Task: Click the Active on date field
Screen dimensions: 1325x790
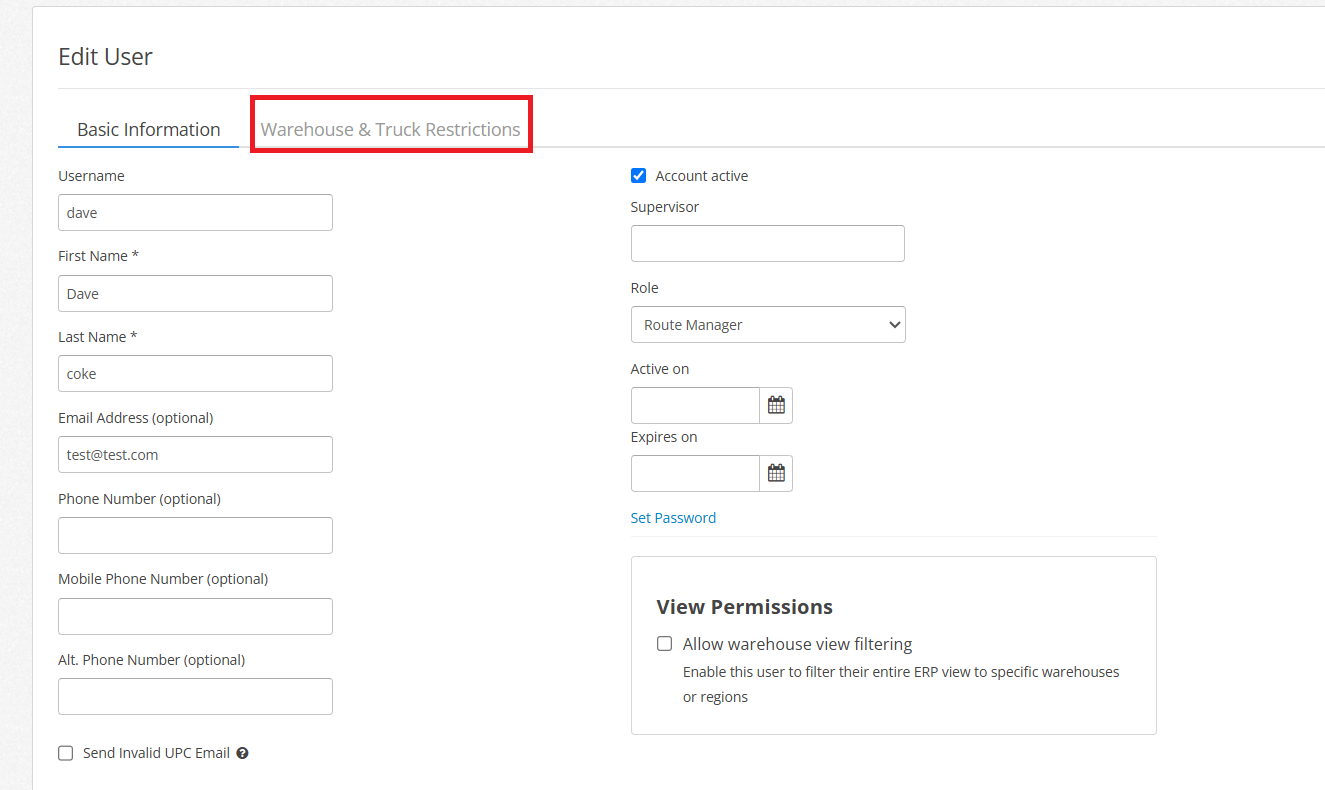Action: click(x=695, y=405)
